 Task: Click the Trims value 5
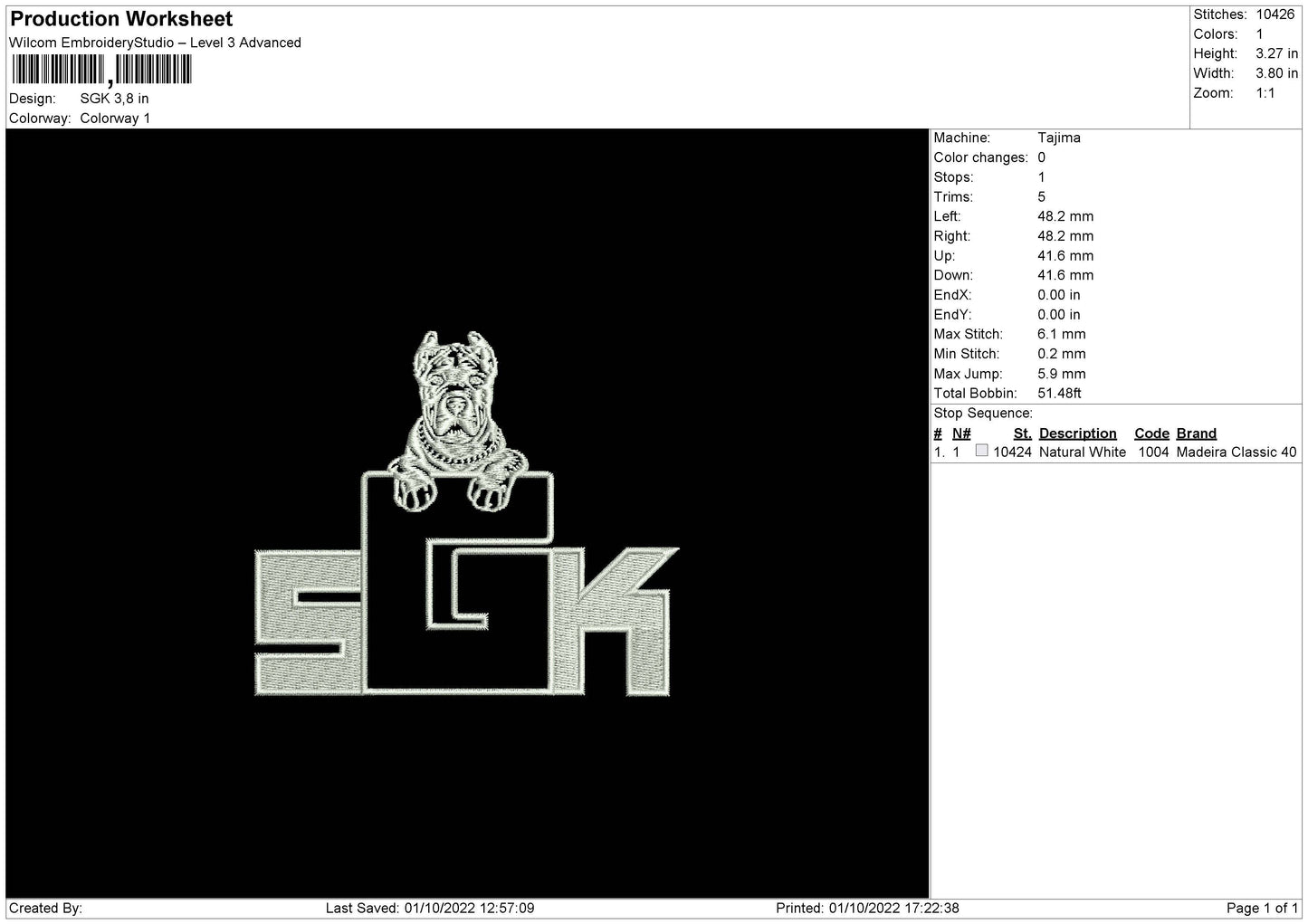pos(1041,196)
